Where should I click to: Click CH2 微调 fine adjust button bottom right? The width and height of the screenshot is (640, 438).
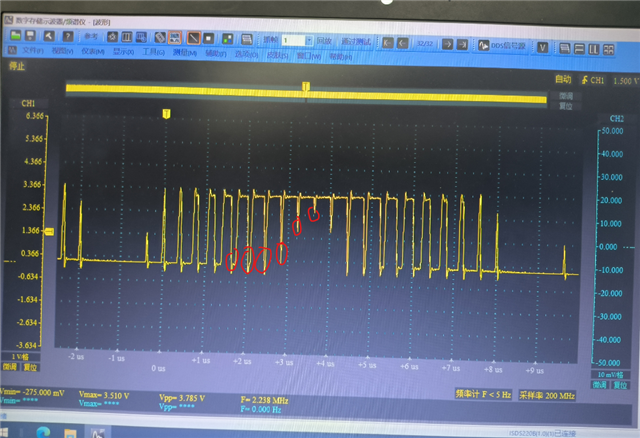coord(600,385)
